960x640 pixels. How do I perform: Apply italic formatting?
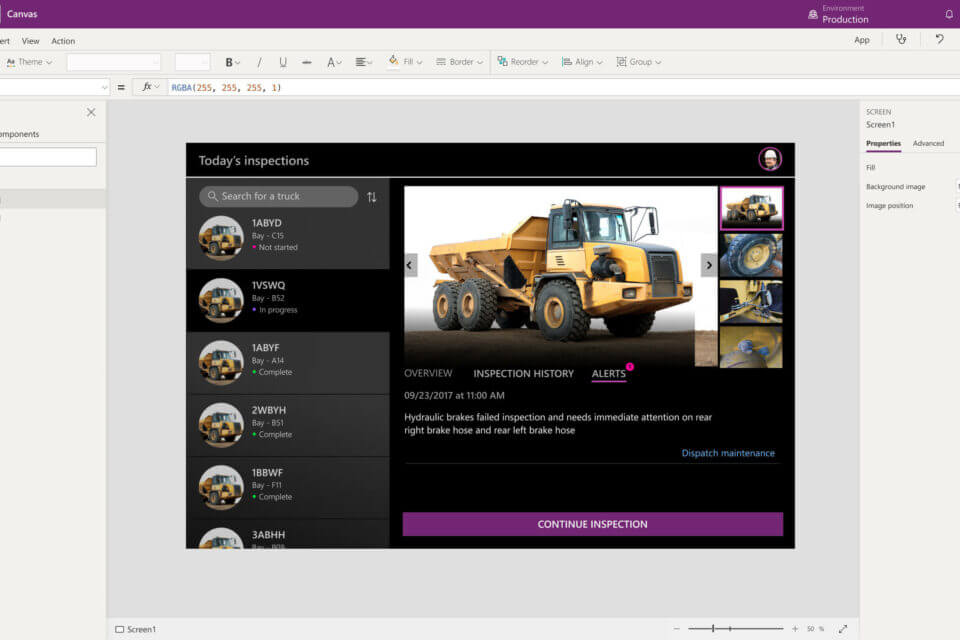coord(259,62)
